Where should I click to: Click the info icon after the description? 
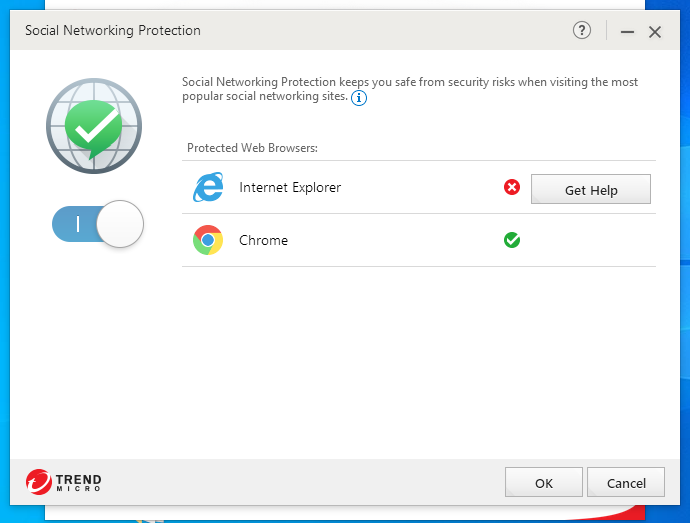coord(359,98)
